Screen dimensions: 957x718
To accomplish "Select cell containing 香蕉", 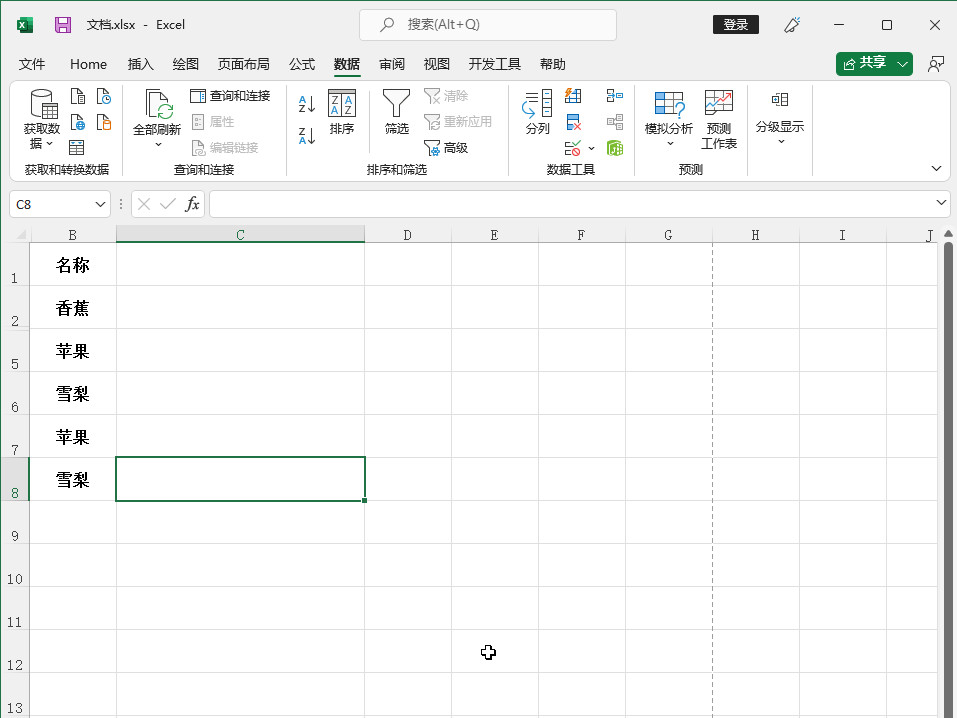I will 73,307.
